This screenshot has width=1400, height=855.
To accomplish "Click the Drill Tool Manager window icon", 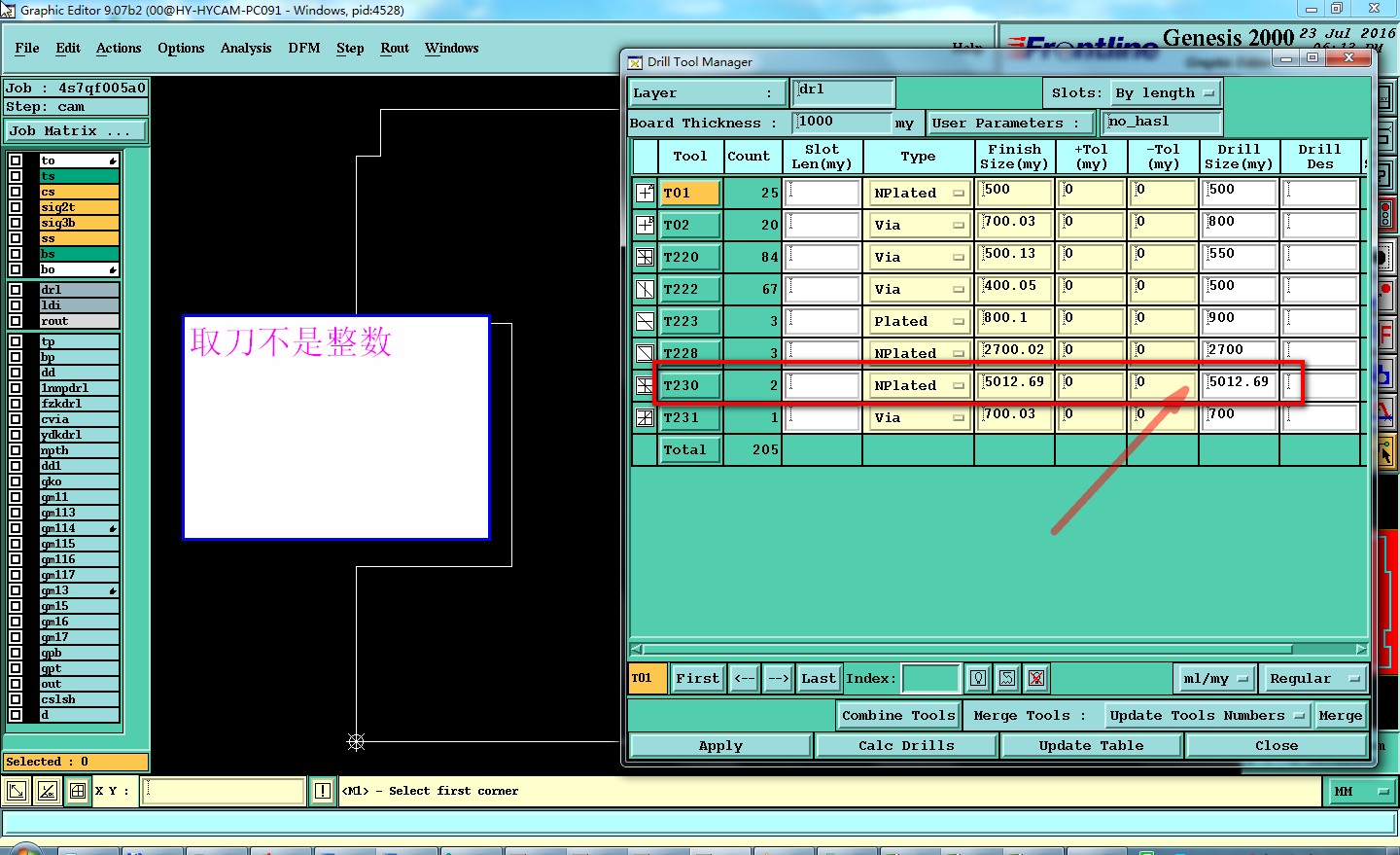I will 635,62.
